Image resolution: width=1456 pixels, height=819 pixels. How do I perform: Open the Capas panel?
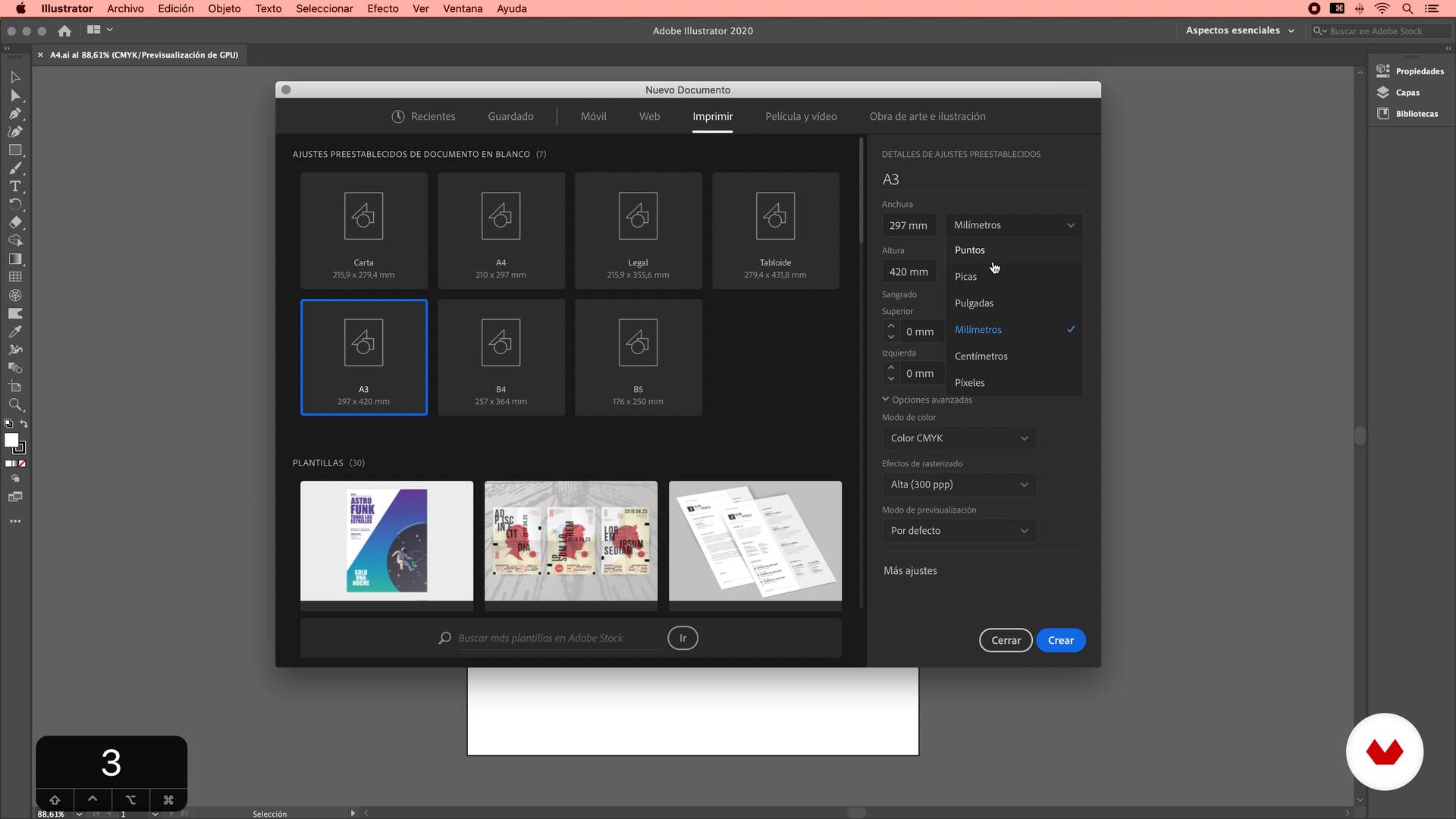(1398, 93)
